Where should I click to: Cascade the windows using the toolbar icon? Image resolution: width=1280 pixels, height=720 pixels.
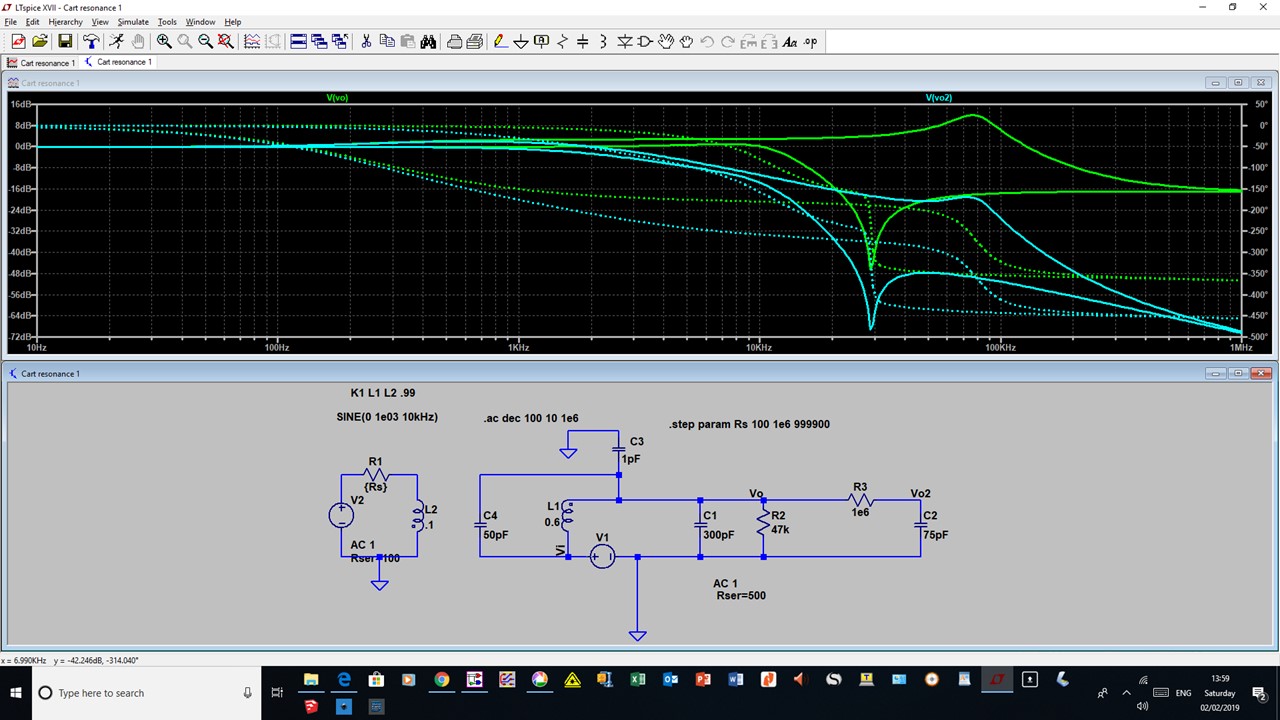[319, 41]
